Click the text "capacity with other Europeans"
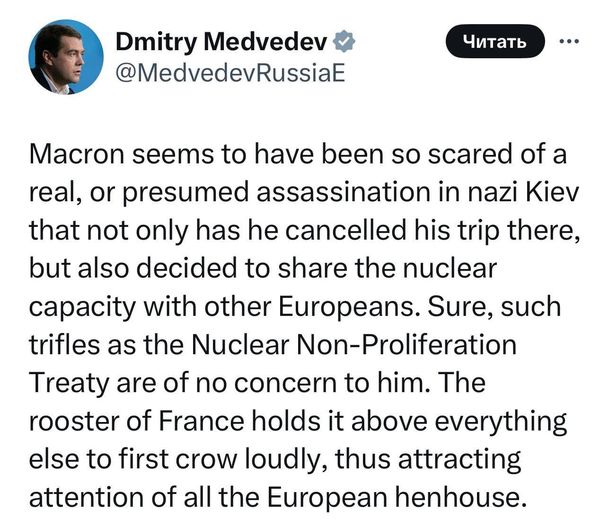Screen dimensions: 600x529 pyautogui.click(x=223, y=307)
